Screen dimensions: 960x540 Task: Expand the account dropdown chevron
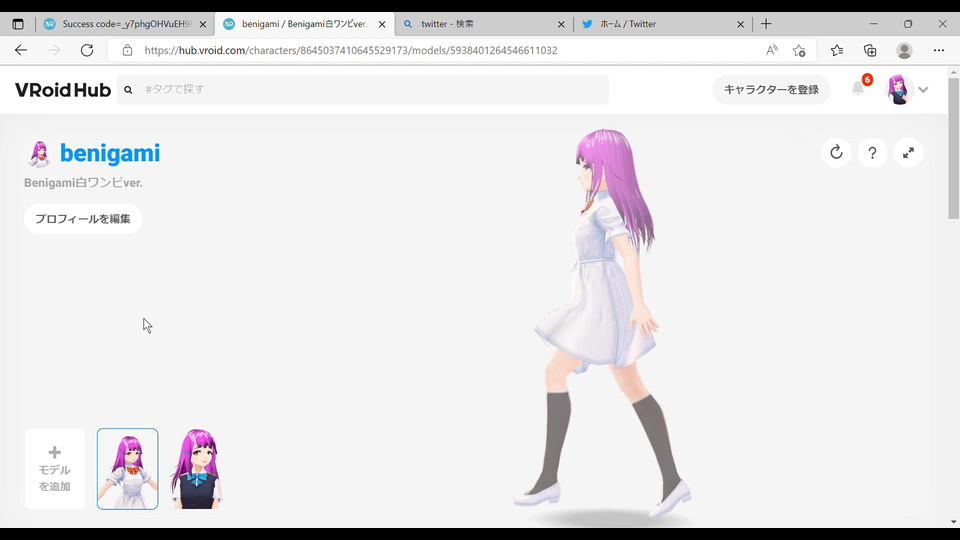923,89
